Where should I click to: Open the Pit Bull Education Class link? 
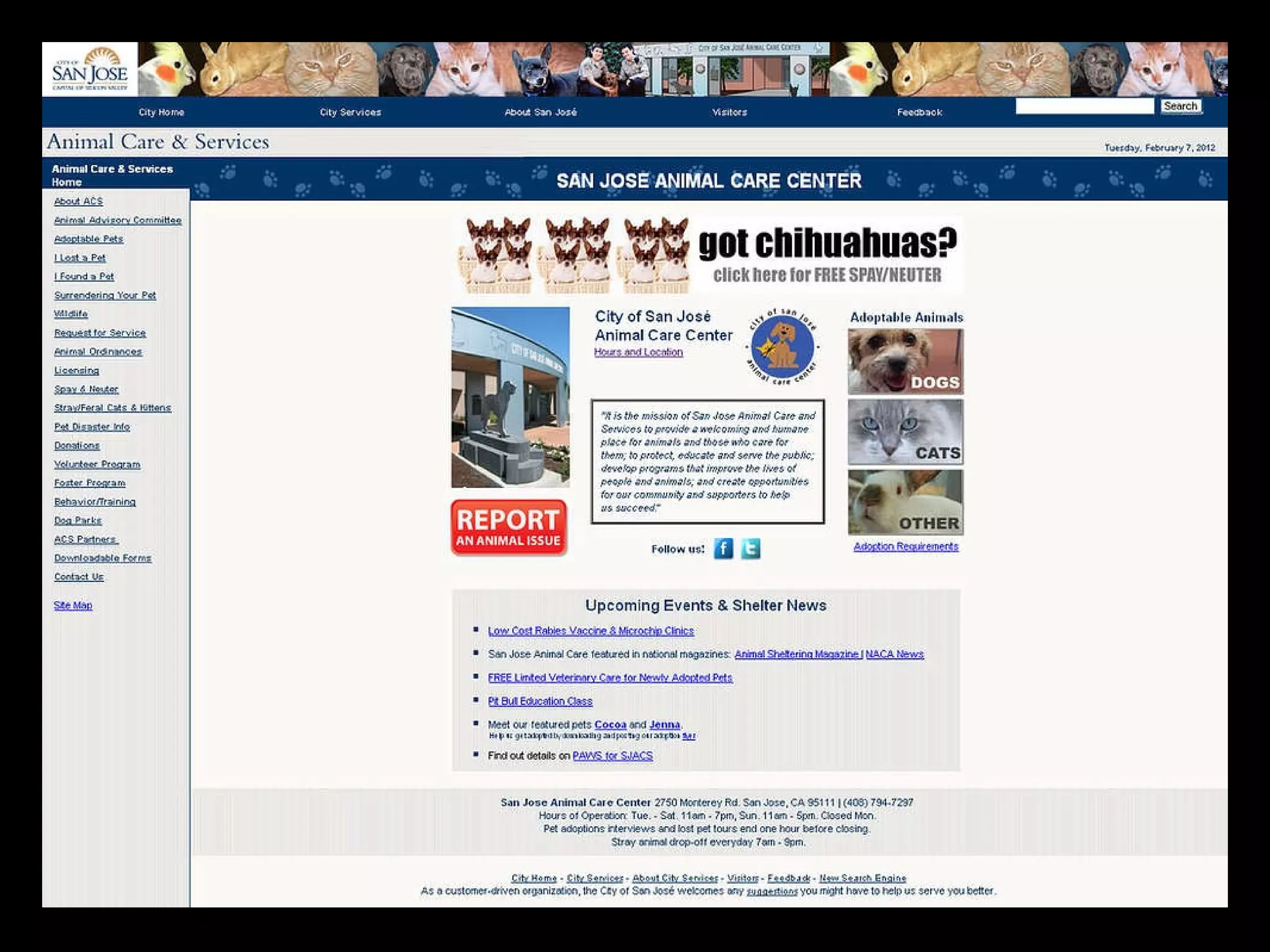click(540, 701)
